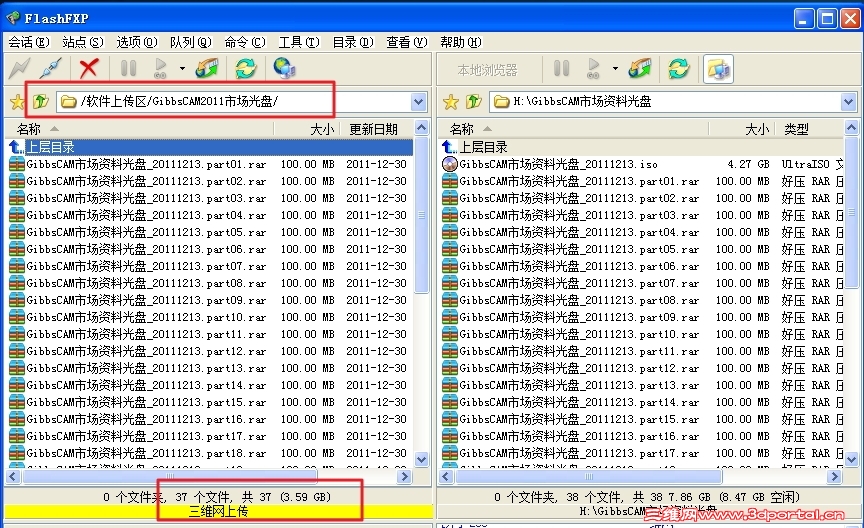The image size is (864, 528).
Task: Click the right pane play queue icon
Action: coord(593,68)
